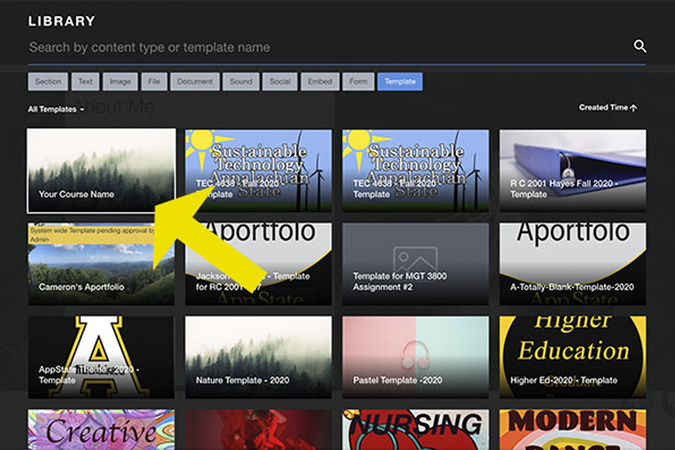Open the All Templates dropdown
675x450 pixels.
pos(56,109)
